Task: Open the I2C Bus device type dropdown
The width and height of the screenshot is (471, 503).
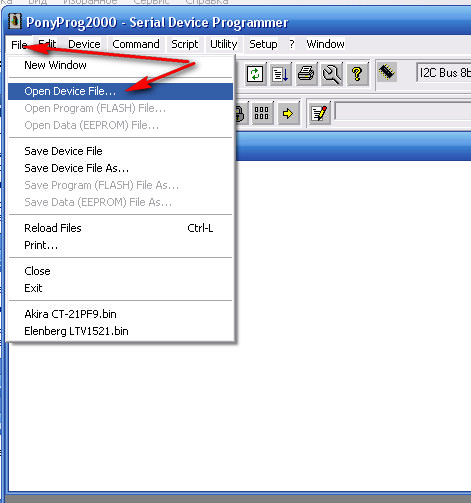Action: (x=444, y=73)
